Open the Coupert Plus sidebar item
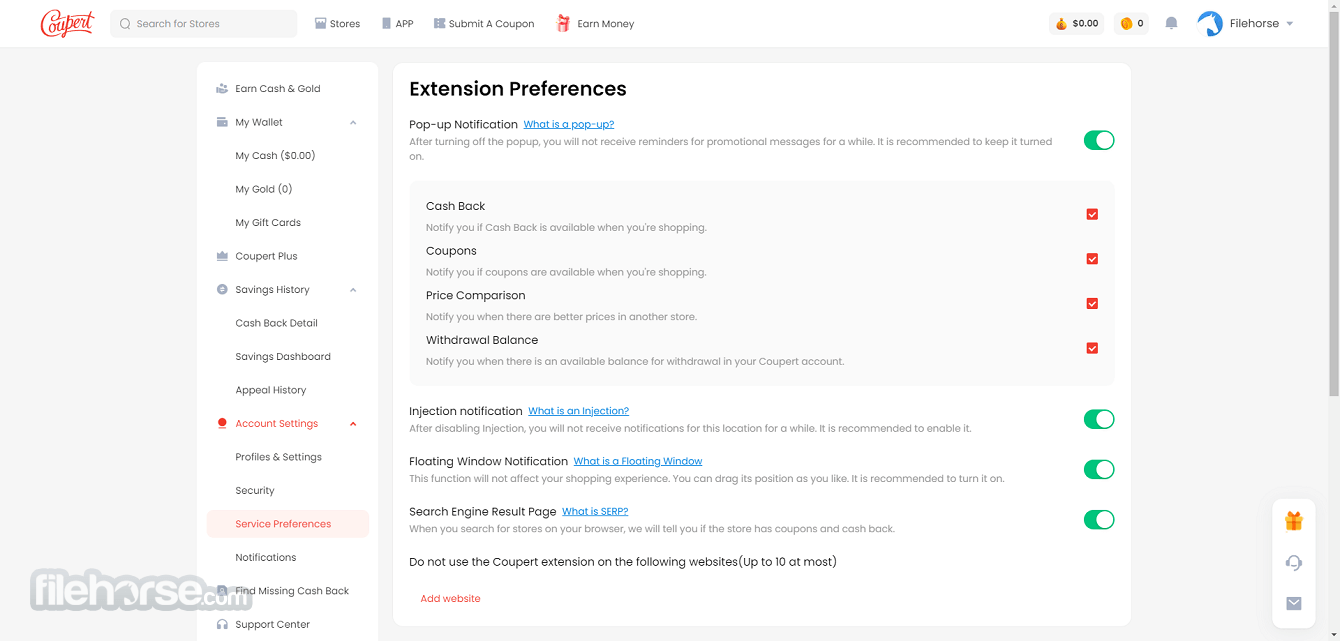 (266, 256)
